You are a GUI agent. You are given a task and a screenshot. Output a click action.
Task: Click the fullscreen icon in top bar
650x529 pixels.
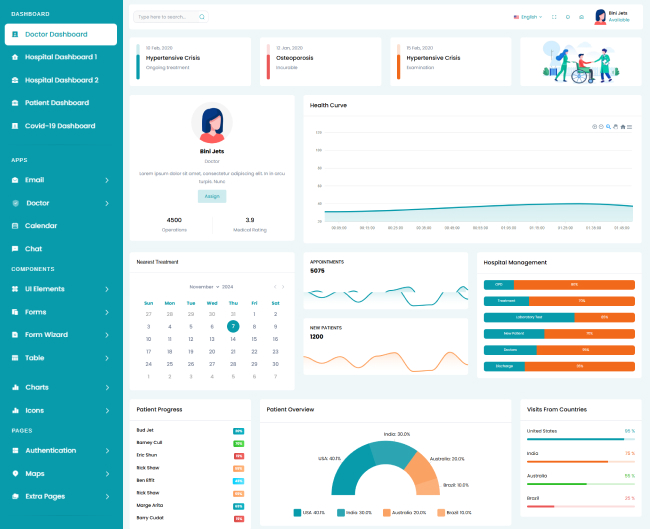(x=553, y=17)
